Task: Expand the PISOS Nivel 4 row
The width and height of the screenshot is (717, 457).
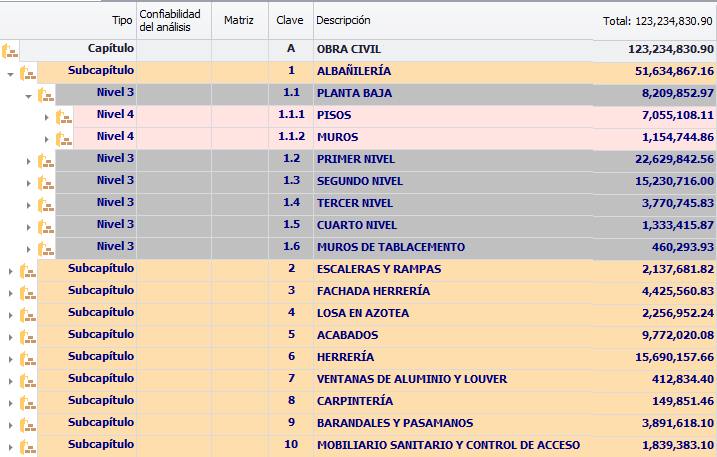Action: 47,116
